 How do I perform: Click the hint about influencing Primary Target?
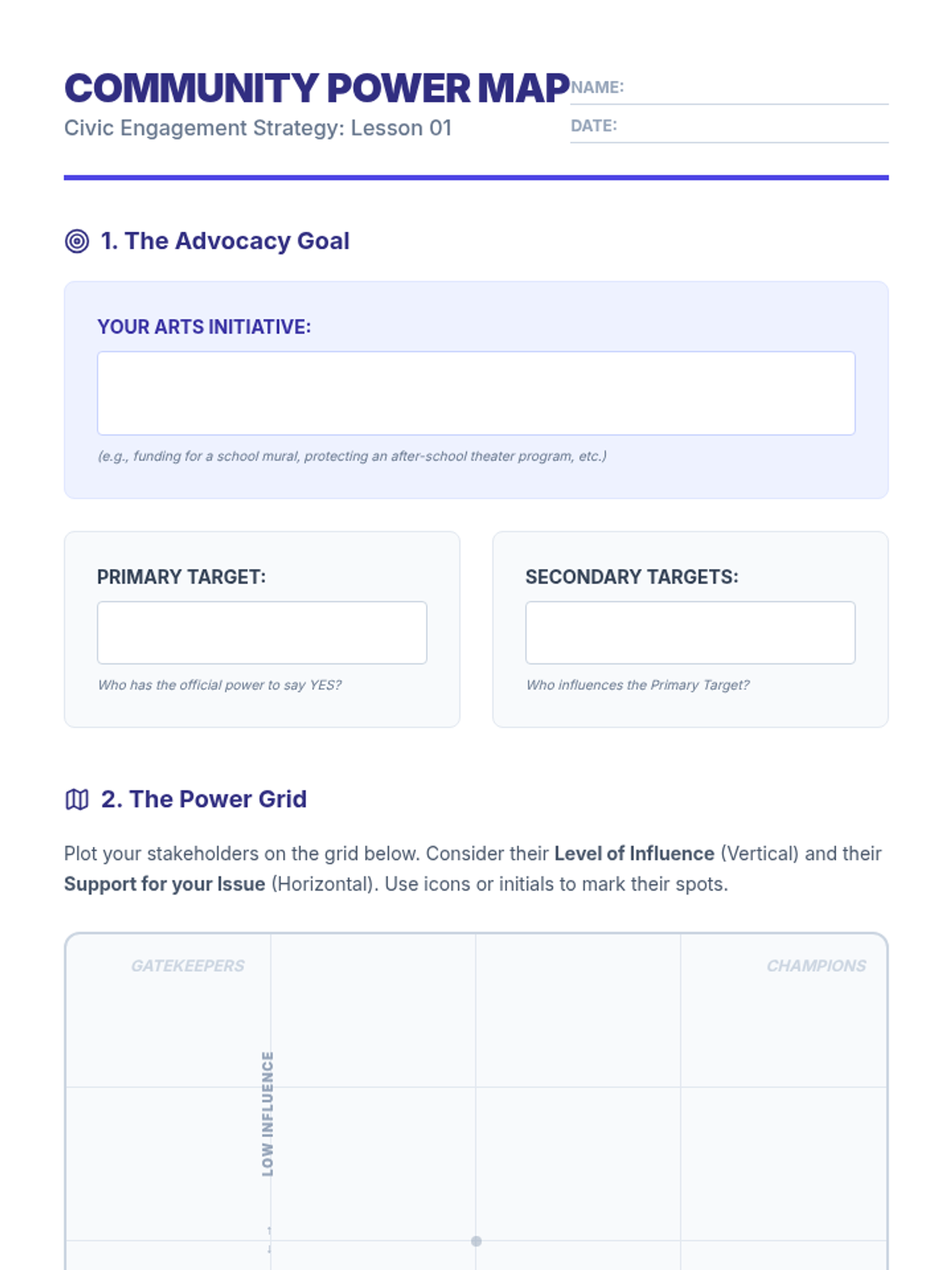click(x=638, y=685)
